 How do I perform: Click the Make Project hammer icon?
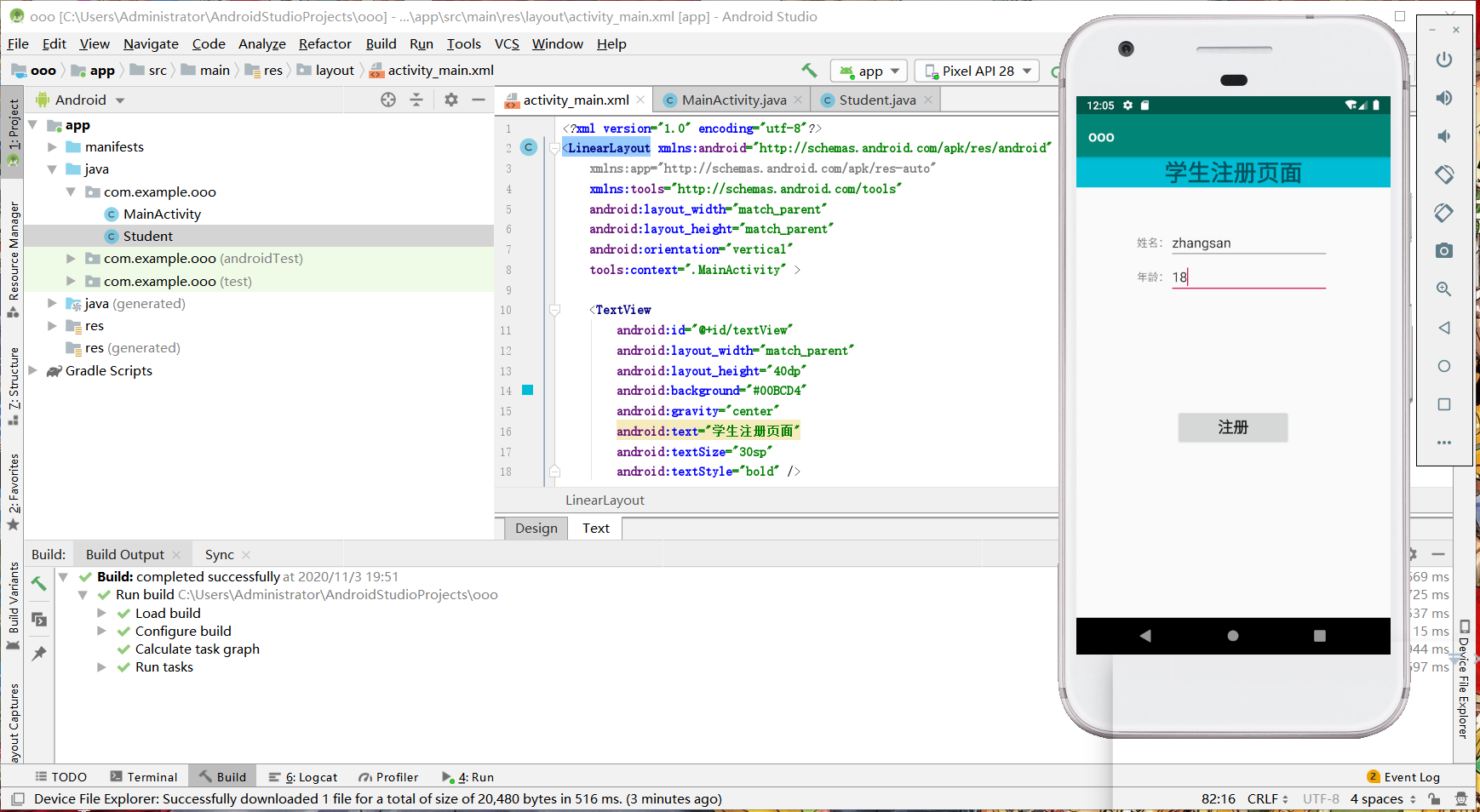point(809,71)
